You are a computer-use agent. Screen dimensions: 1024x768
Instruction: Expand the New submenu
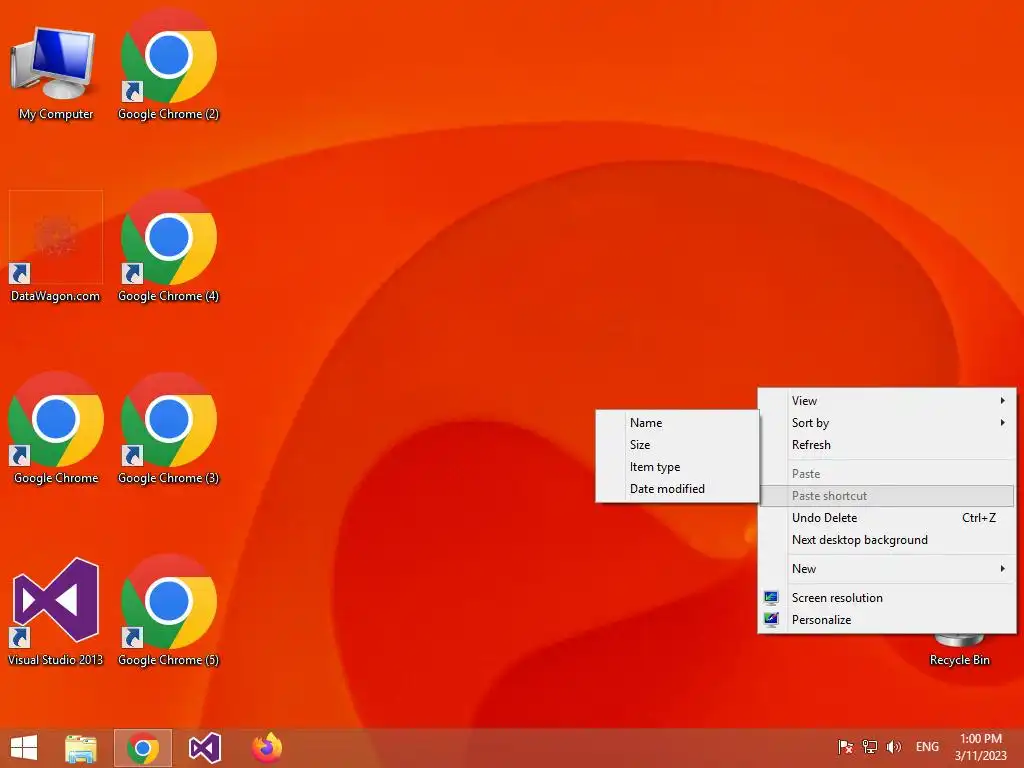pyautogui.click(x=887, y=569)
